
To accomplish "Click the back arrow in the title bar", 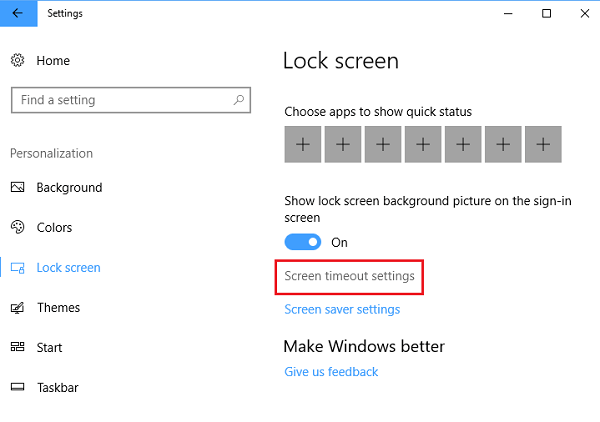I will point(17,13).
